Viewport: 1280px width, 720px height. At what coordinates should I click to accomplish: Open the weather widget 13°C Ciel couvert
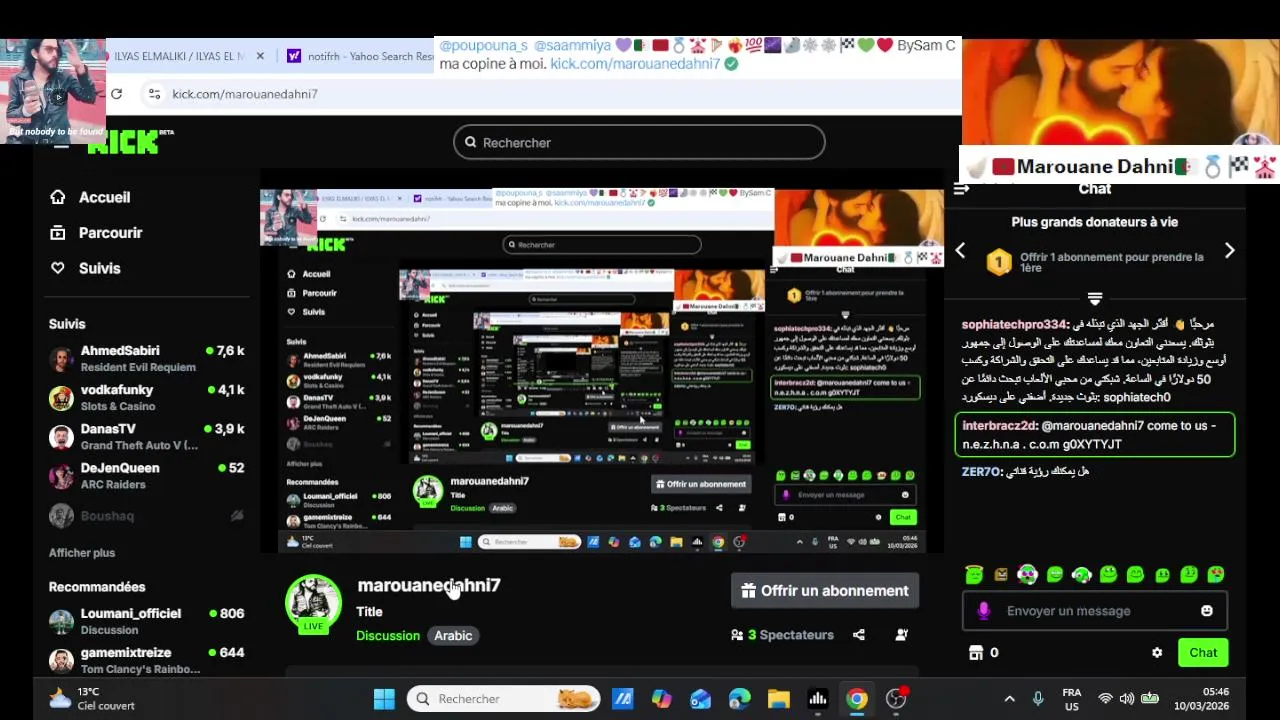(x=92, y=699)
